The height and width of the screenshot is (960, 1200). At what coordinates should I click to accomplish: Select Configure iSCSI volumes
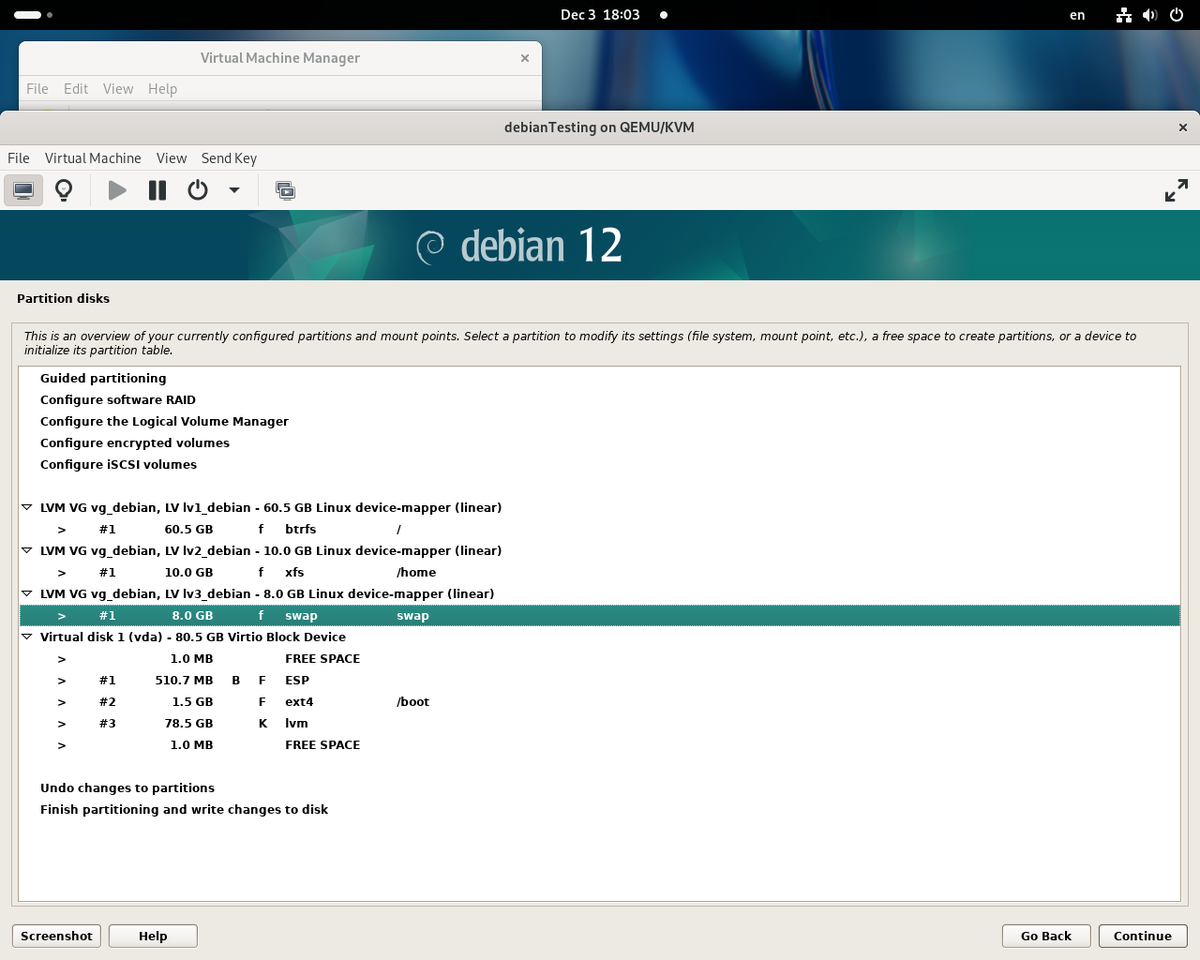coord(600,465)
